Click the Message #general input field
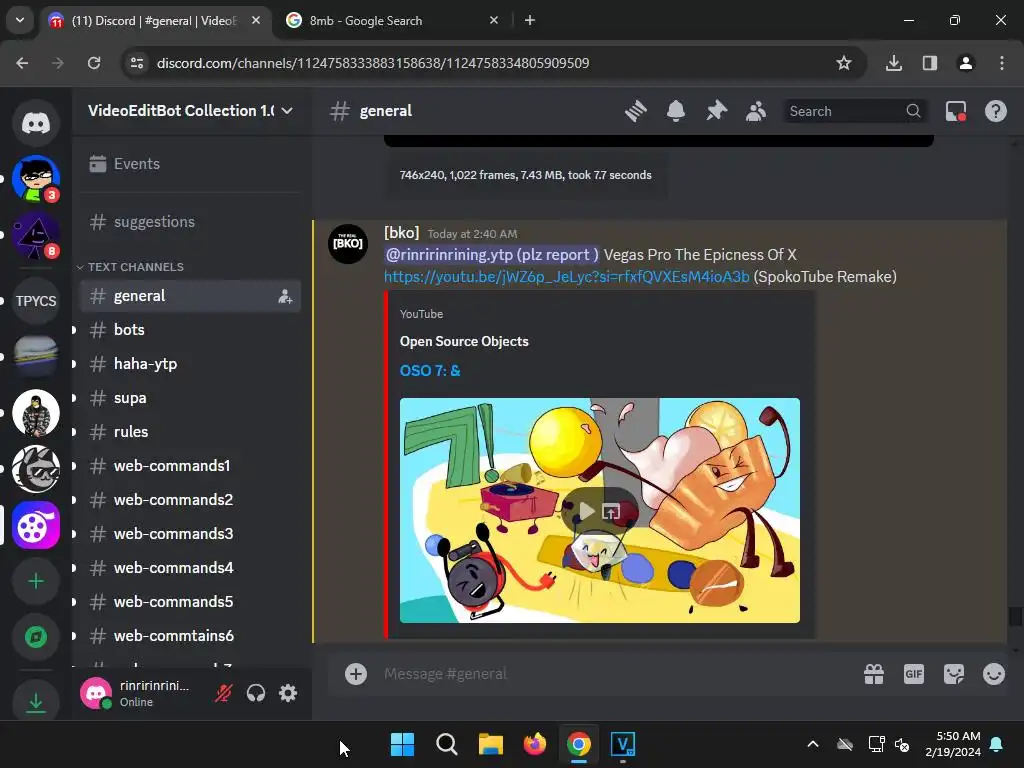 point(614,674)
